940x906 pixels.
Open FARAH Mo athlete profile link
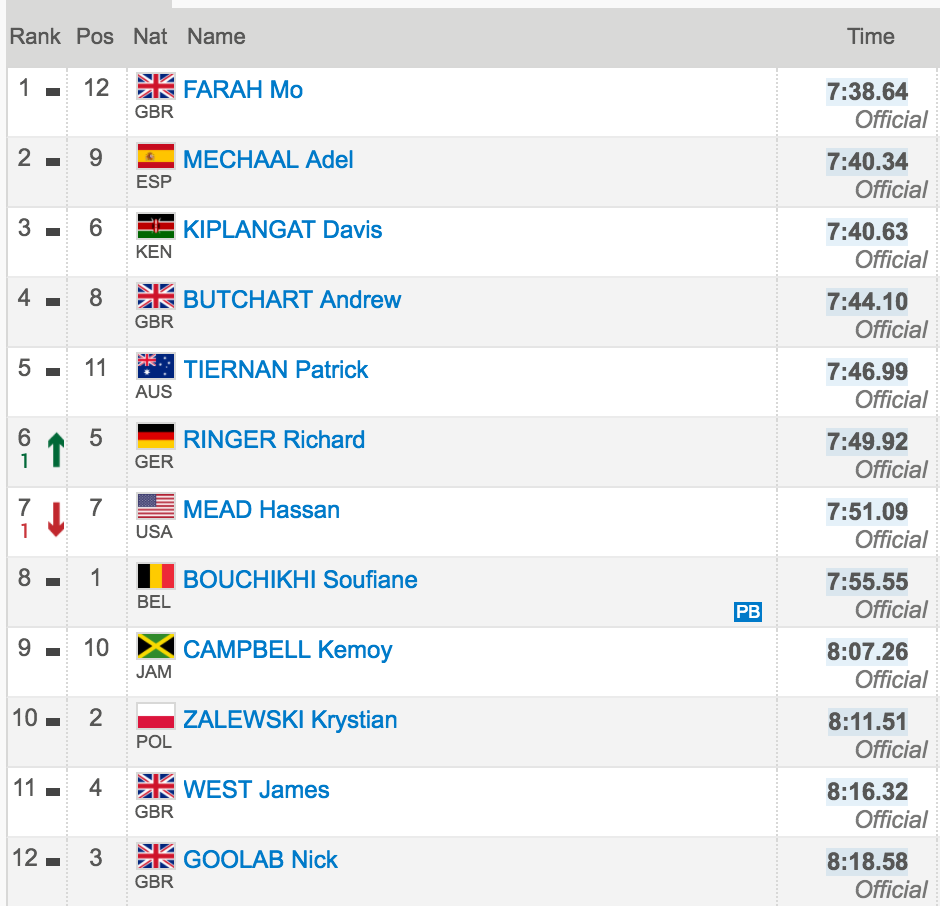(243, 90)
